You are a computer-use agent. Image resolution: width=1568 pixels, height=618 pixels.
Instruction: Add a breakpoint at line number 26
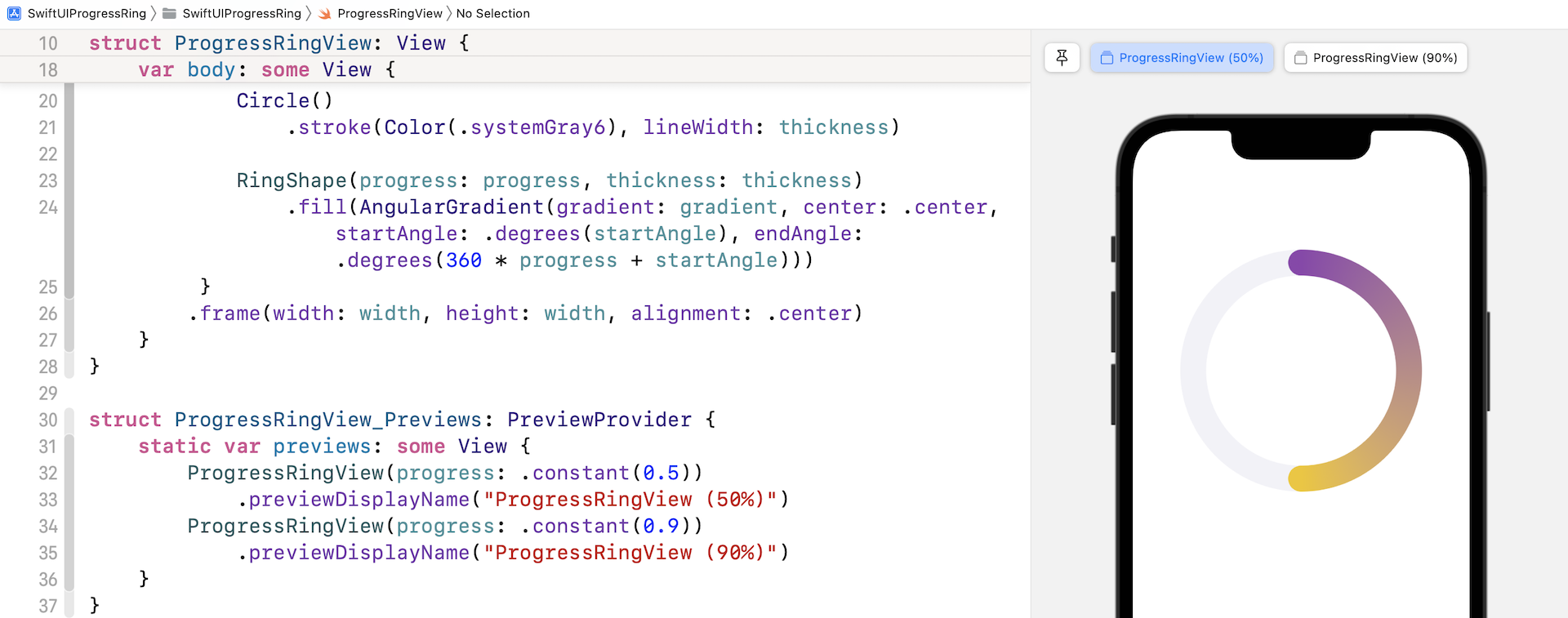point(47,313)
